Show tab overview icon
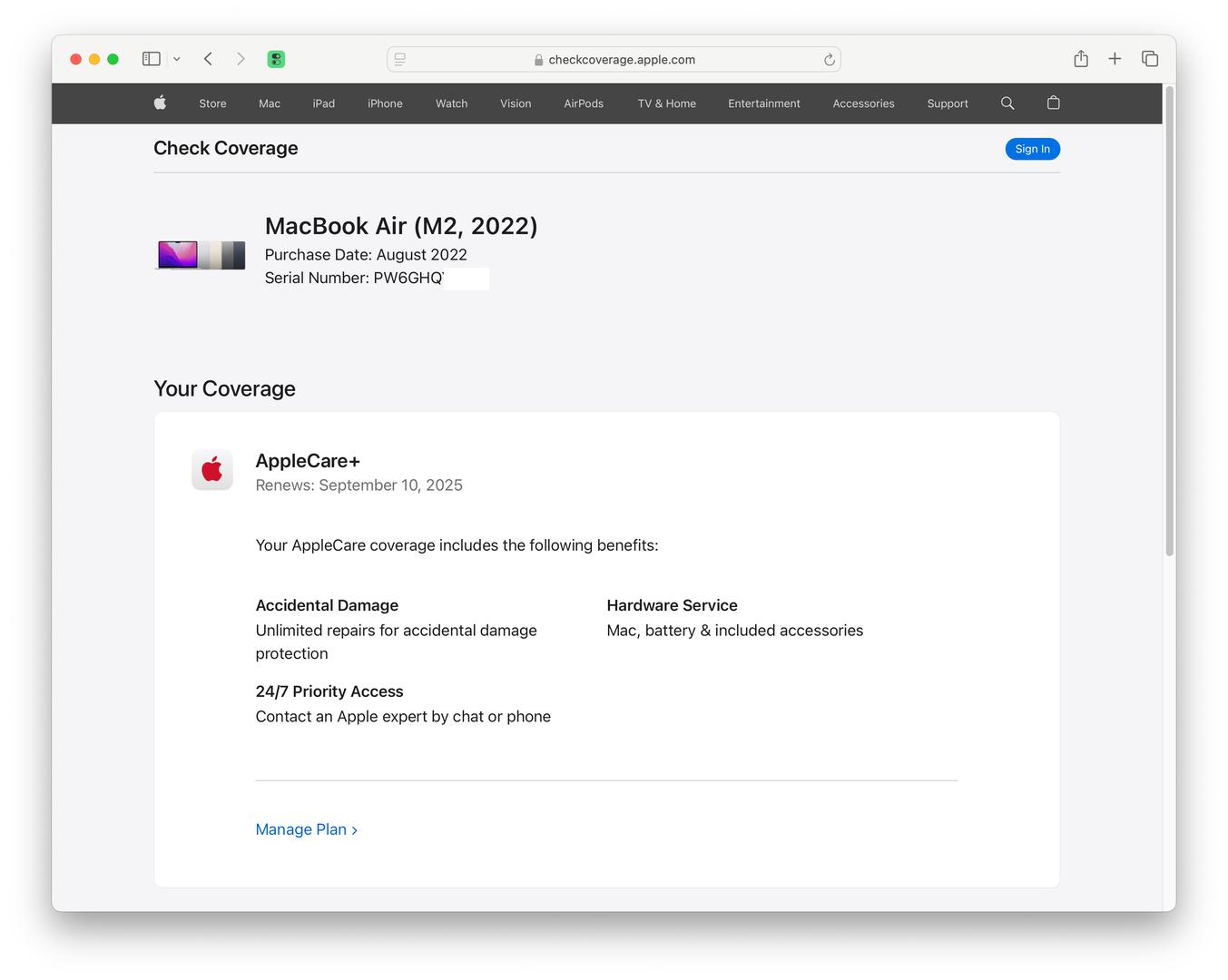The image size is (1228, 980). [1150, 59]
